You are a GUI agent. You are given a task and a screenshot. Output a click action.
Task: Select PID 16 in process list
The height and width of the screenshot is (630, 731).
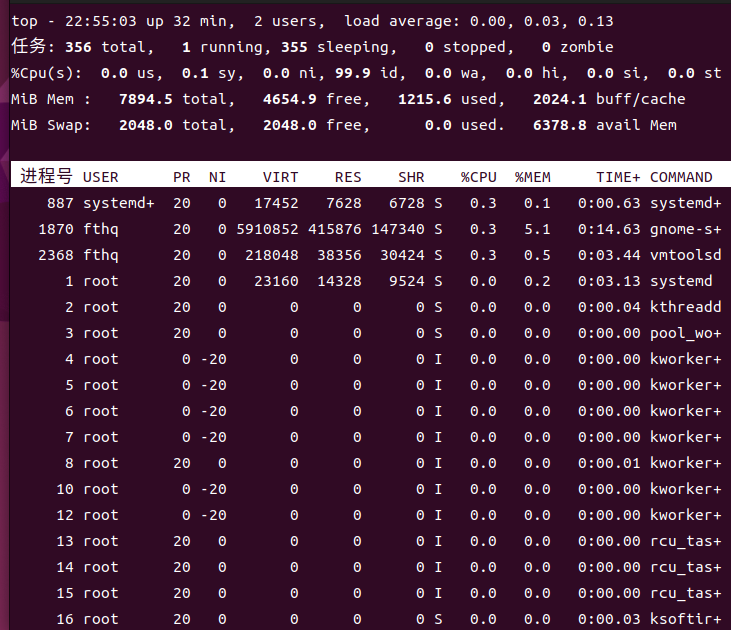click(x=64, y=619)
